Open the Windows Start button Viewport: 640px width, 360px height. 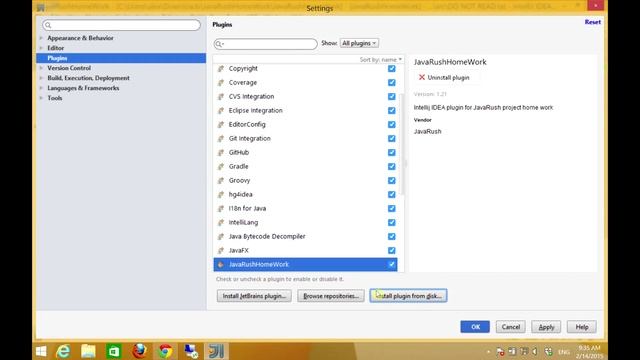pos(41,351)
